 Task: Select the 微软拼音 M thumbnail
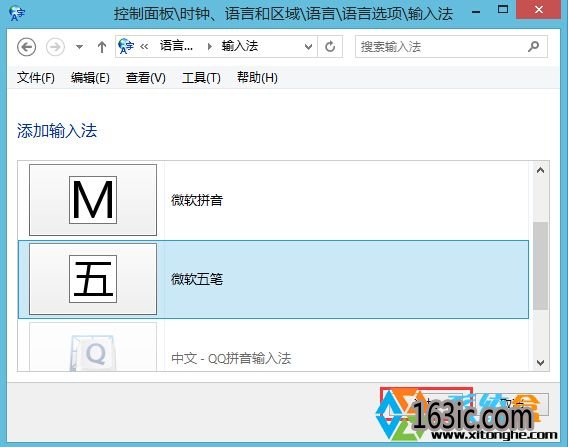pos(93,200)
